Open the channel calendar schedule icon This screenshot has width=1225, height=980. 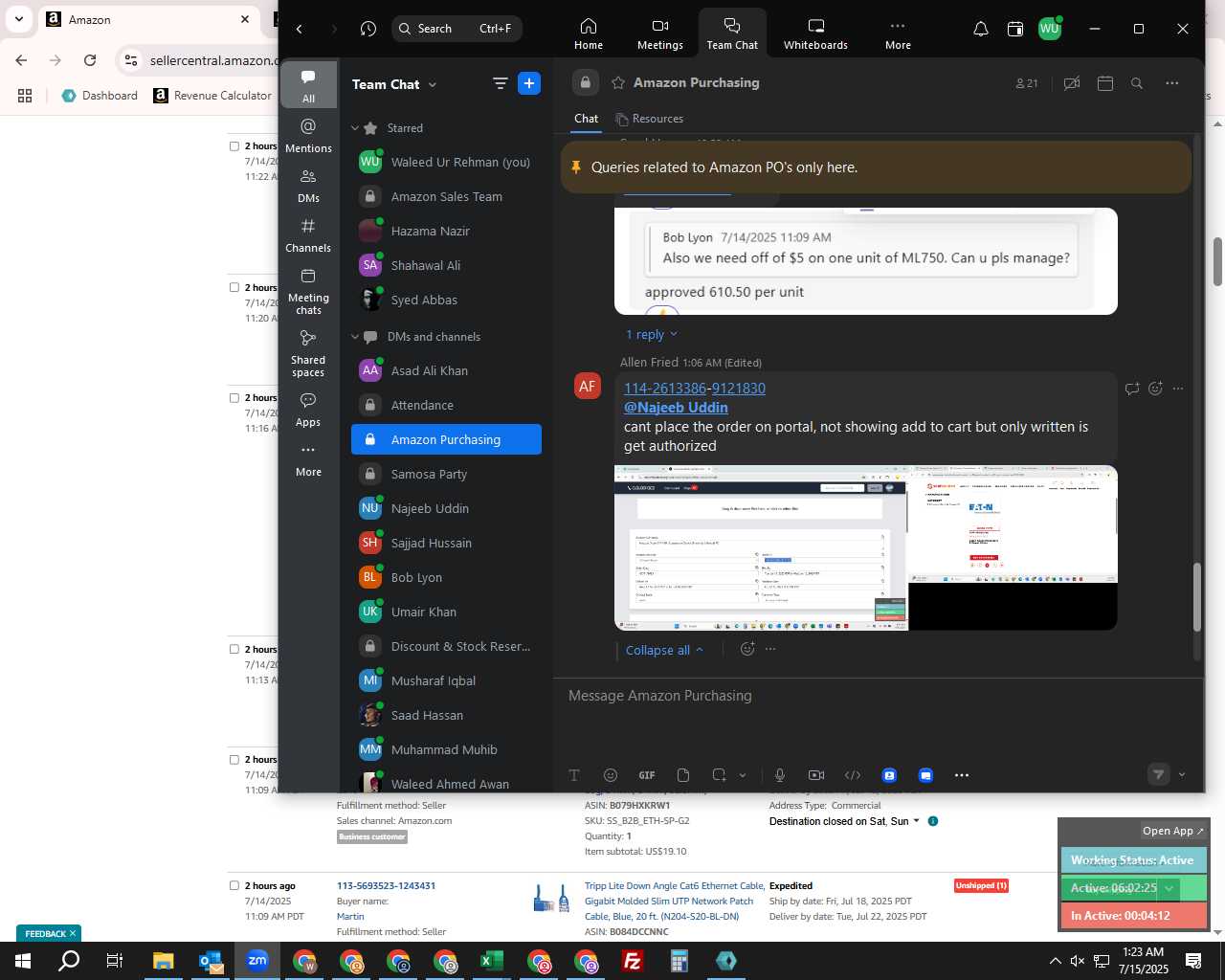[x=1105, y=83]
